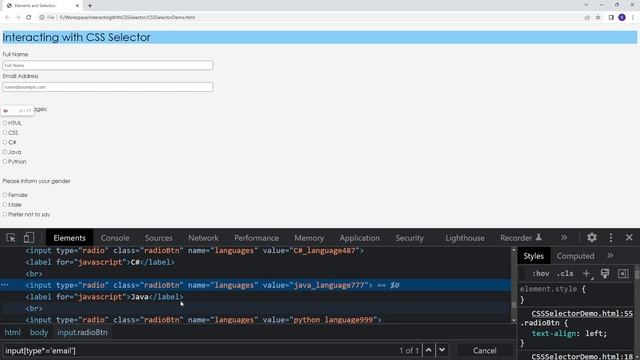Select the Java radio button
Screen dimensions: 640x360
[5, 152]
